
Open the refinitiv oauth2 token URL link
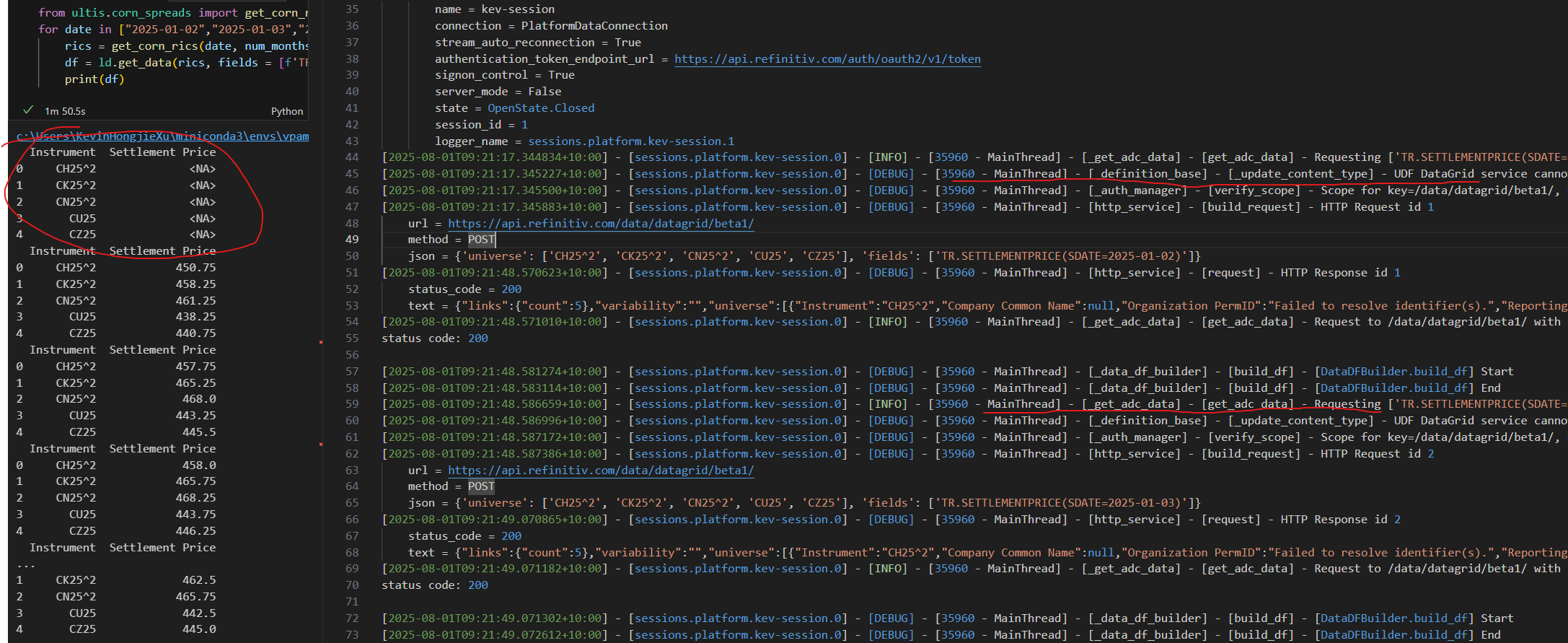point(827,59)
